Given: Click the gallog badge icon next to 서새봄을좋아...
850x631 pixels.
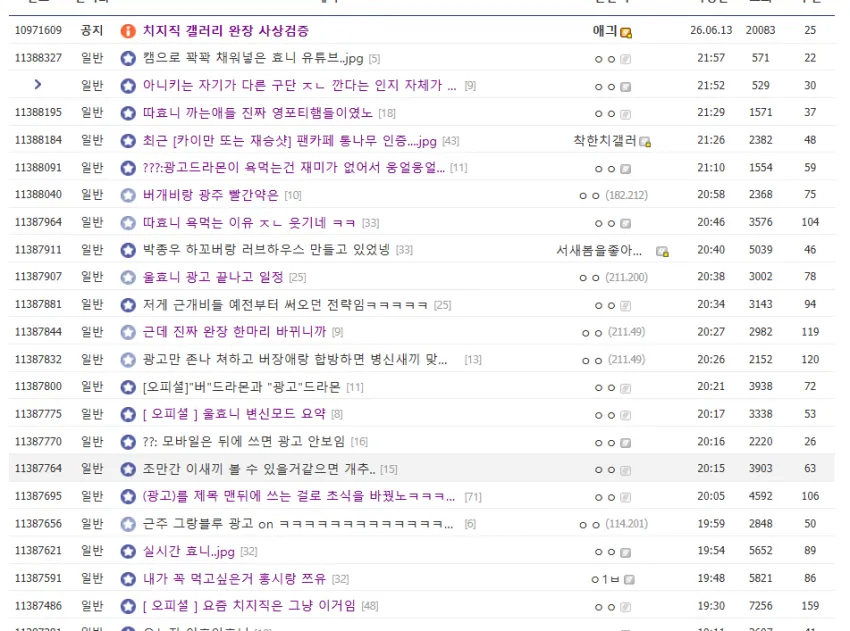Looking at the screenshot, I should point(662,252).
